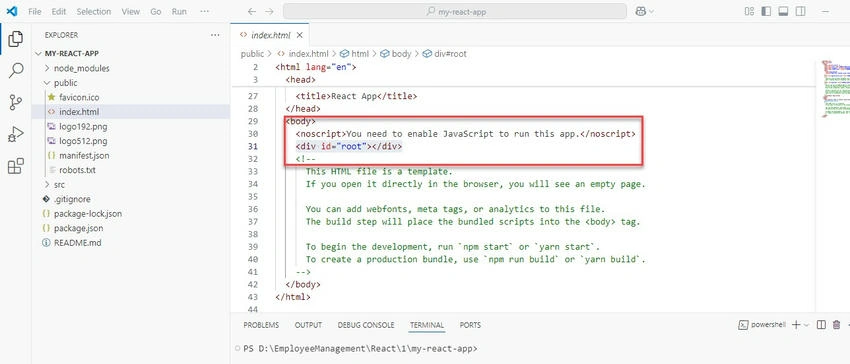This screenshot has height=364, width=850.
Task: Open package-lock.json file
Action: pyautogui.click(x=87, y=214)
